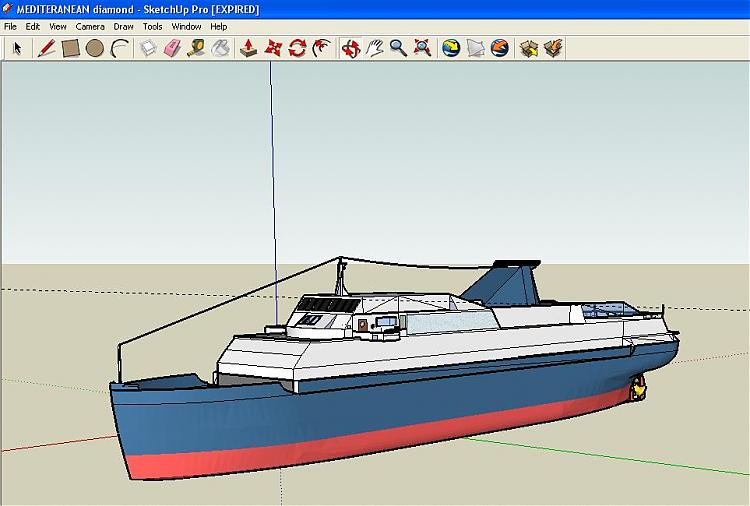The width and height of the screenshot is (750, 506).
Task: Click the Make Component icon
Action: coord(148,48)
